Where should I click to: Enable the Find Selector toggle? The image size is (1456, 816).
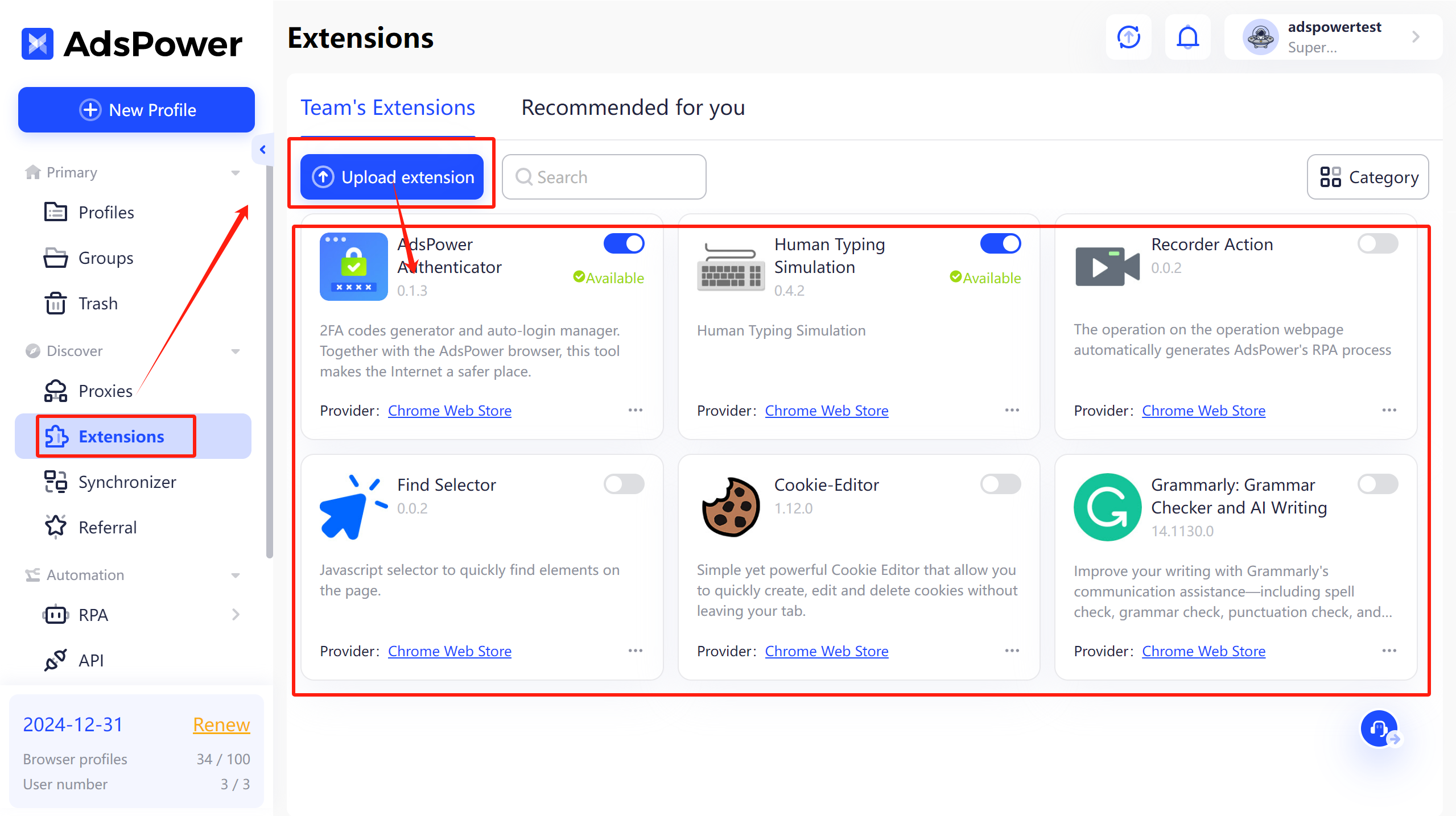coord(624,484)
